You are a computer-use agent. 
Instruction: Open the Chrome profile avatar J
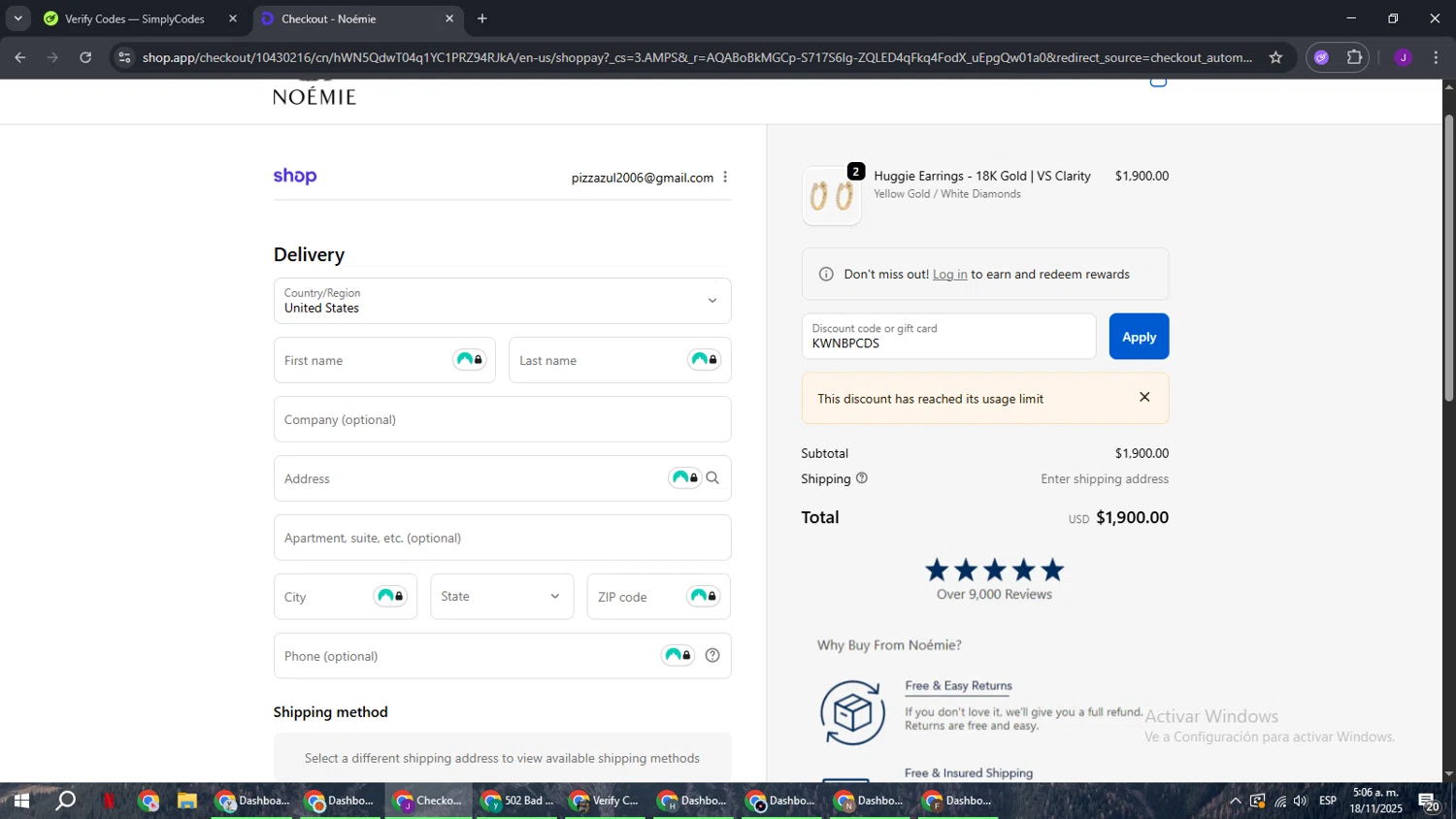[1403, 57]
